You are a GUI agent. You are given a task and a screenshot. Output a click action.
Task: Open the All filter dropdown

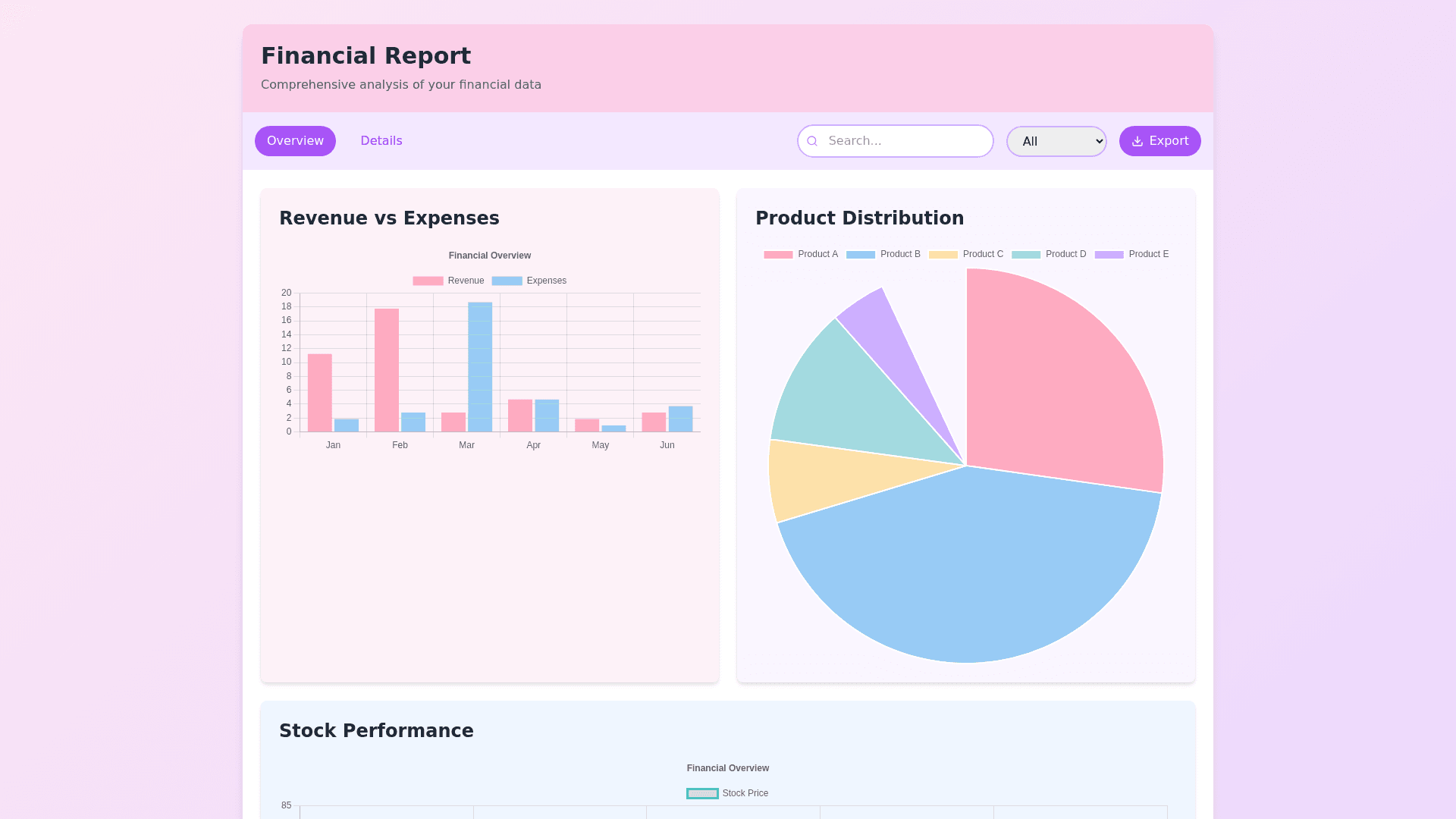click(1056, 141)
